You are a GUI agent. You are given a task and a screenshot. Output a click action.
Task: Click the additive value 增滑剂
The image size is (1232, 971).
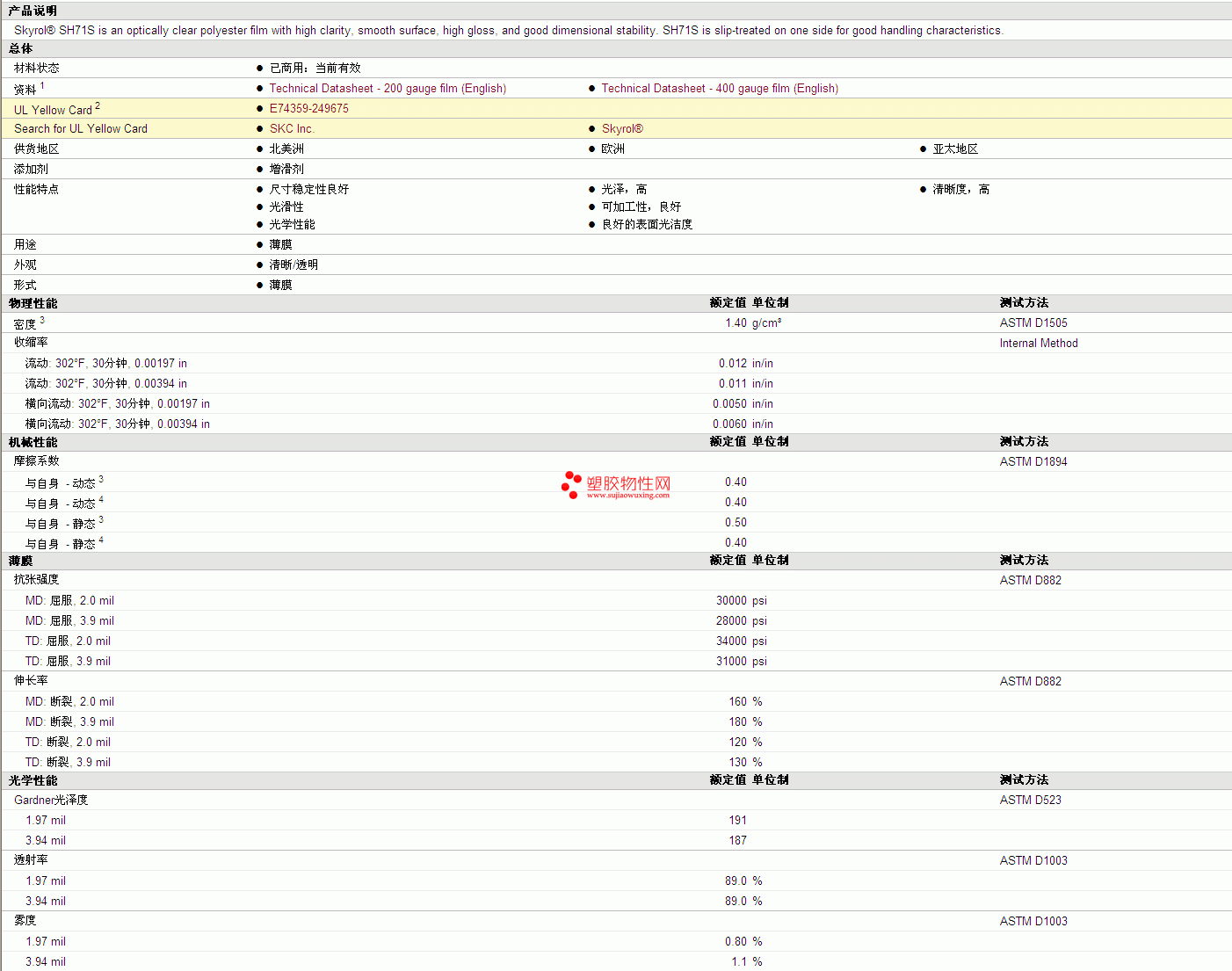[286, 169]
